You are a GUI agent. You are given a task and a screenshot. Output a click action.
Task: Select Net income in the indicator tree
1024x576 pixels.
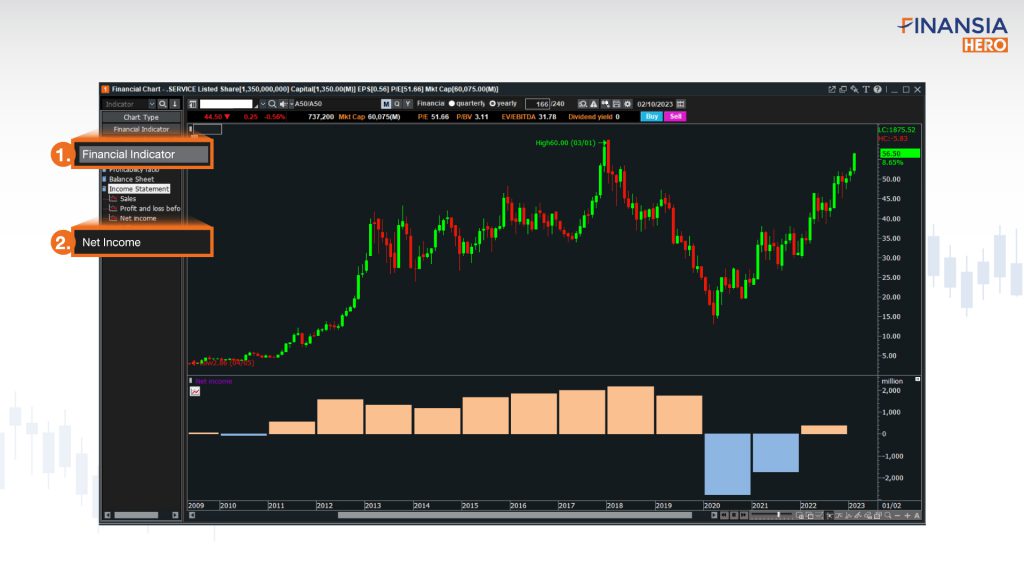138,218
